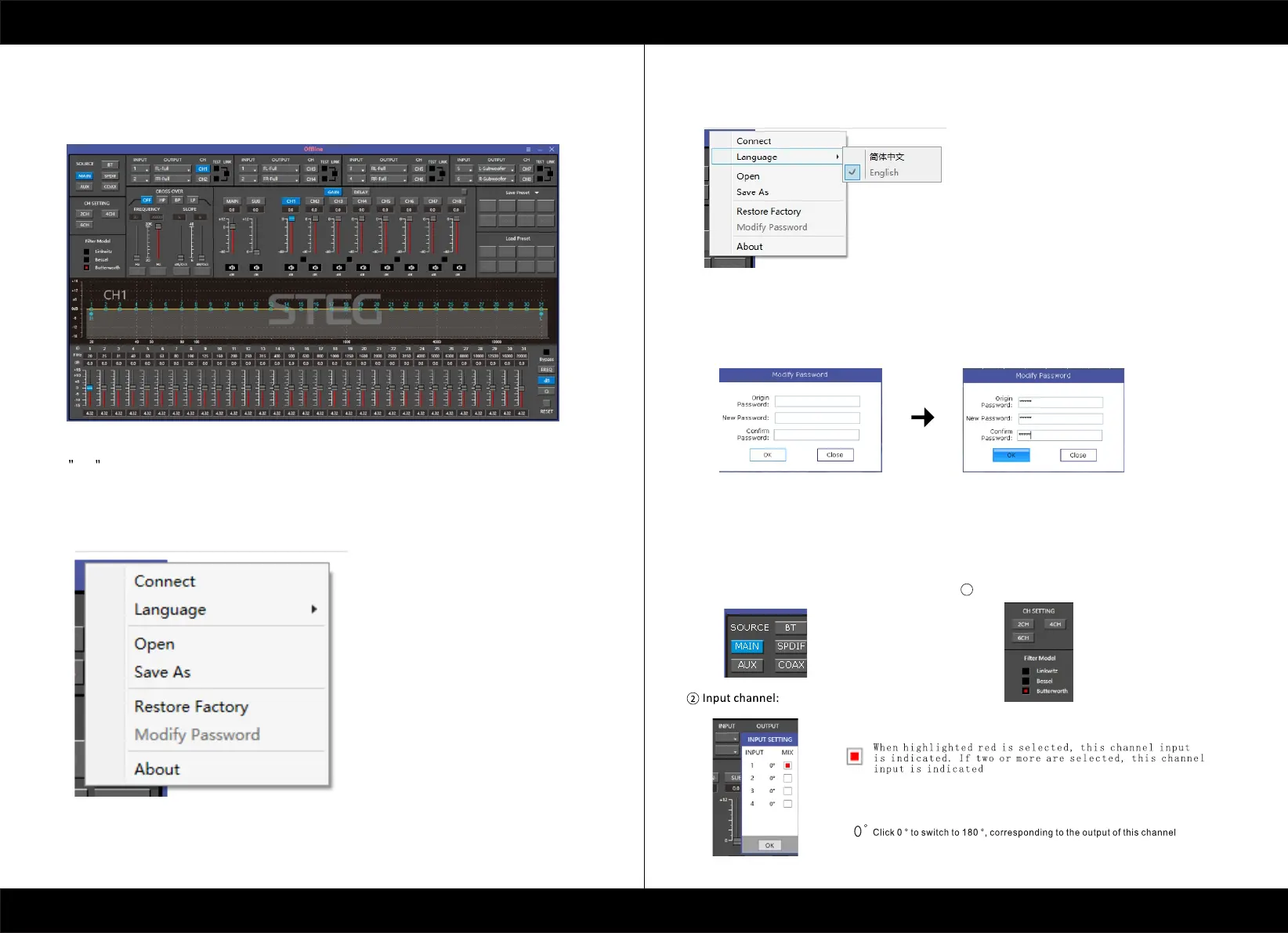Viewport: 1288px width, 933px height.
Task: Mute the SUB fader speaker icon
Action: (255, 268)
